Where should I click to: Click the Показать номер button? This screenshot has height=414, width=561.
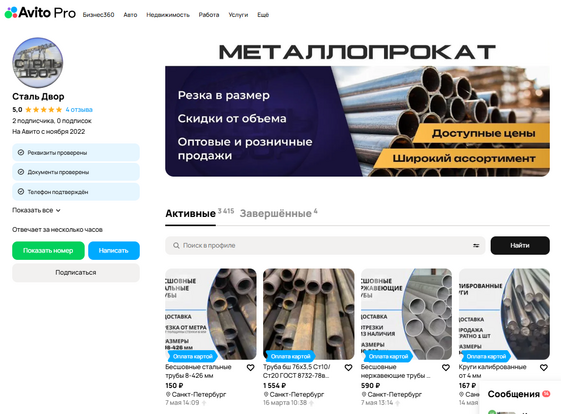48,250
